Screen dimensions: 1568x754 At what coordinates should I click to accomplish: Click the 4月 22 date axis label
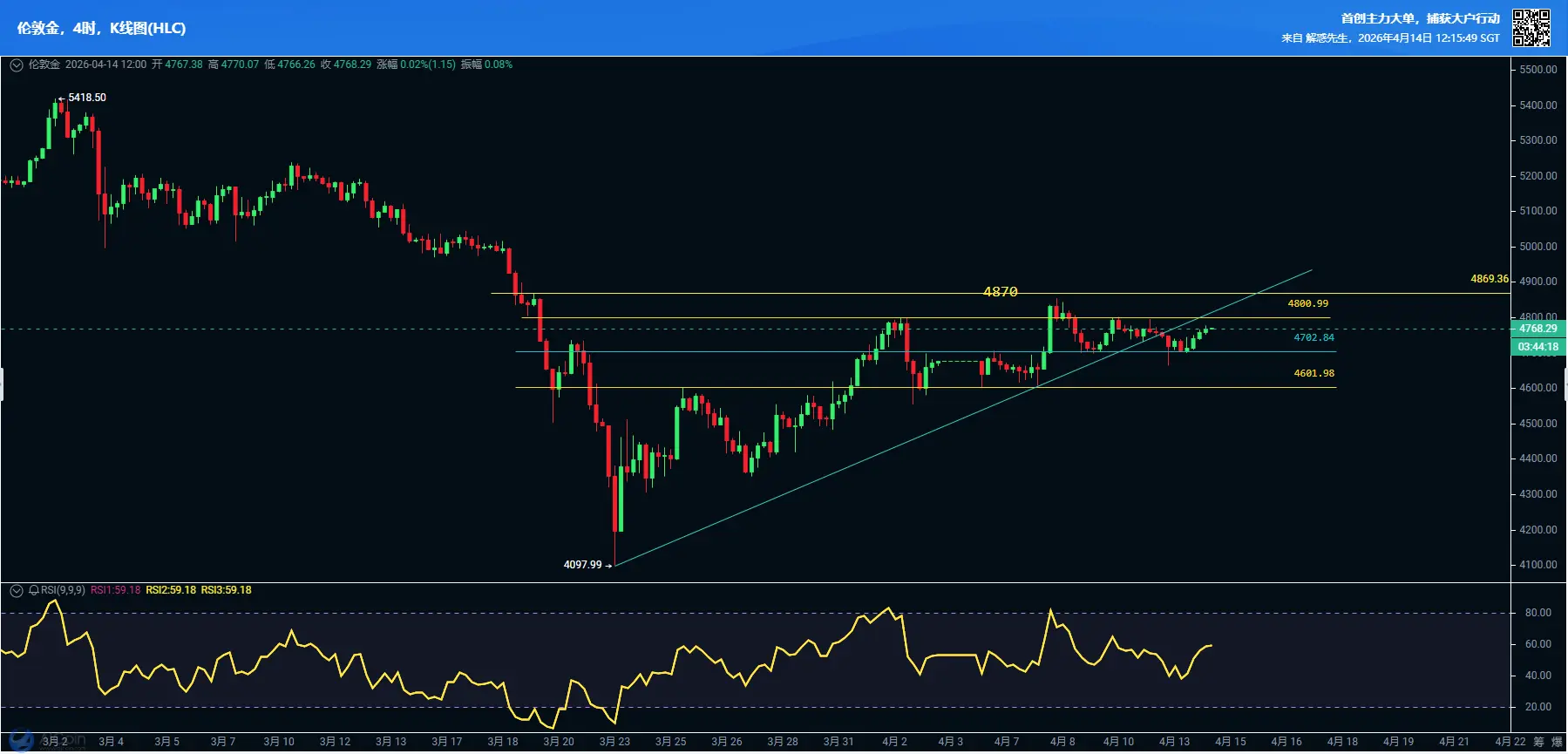tap(1510, 742)
